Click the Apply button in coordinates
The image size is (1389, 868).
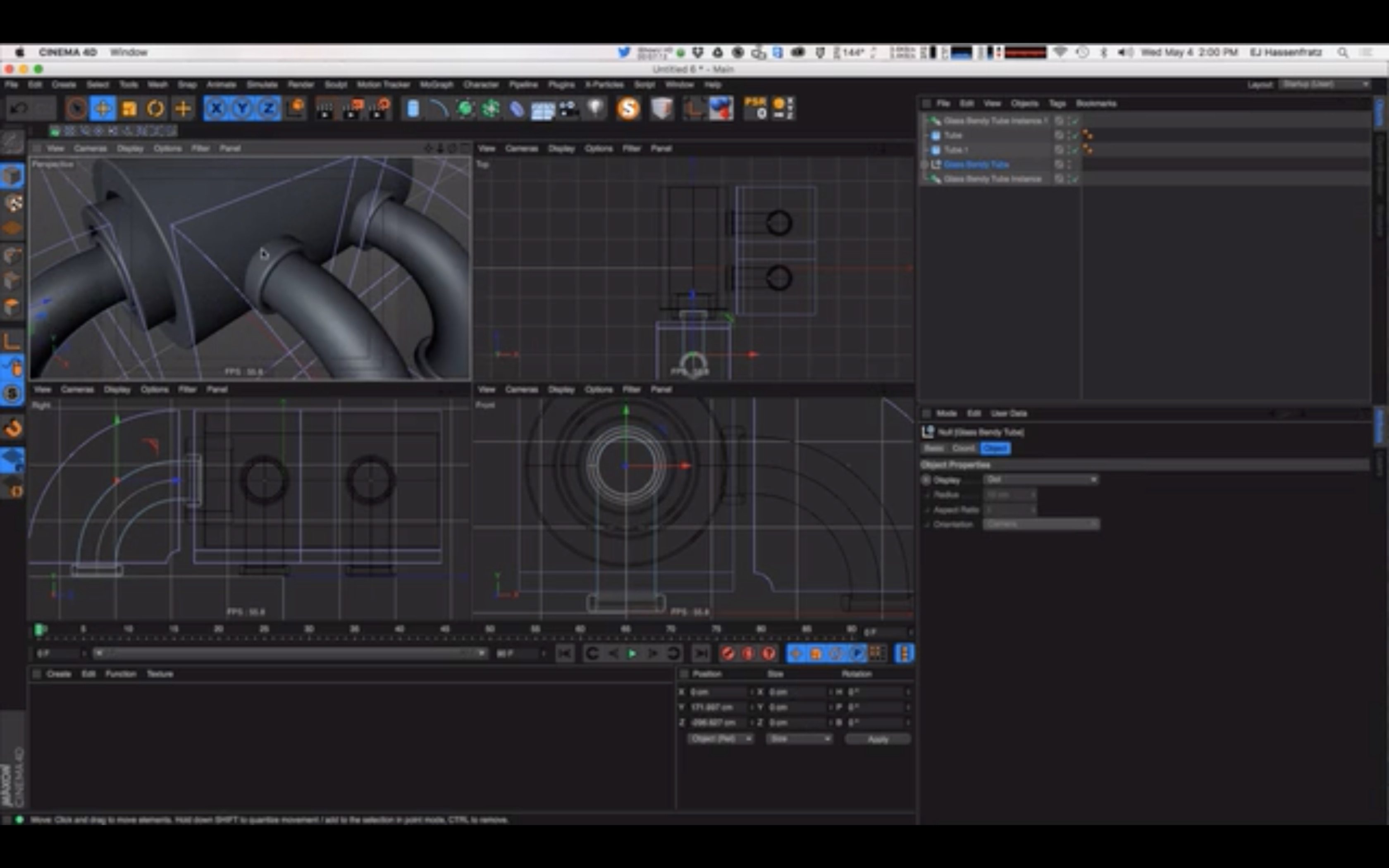(878, 739)
